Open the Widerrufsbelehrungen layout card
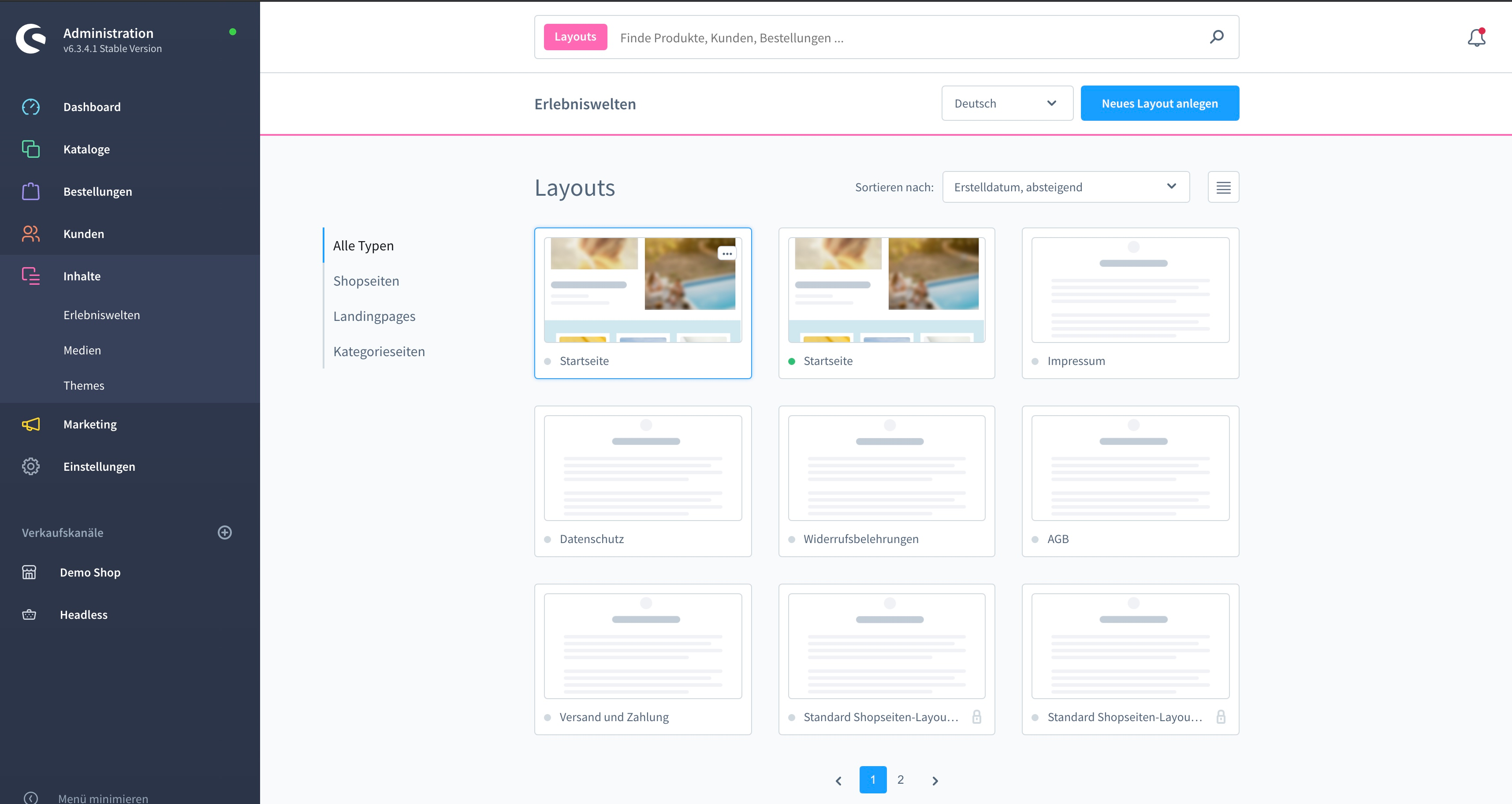The width and height of the screenshot is (1512, 804). pos(886,481)
